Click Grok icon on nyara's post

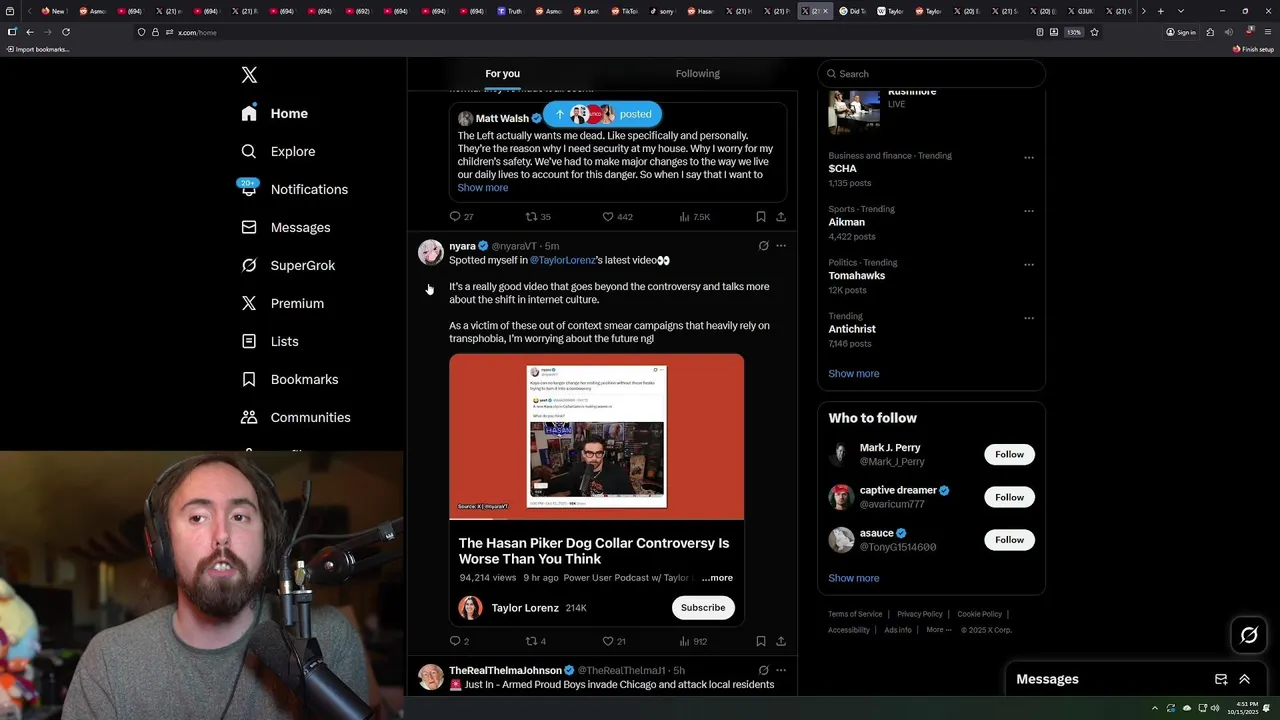tap(763, 245)
